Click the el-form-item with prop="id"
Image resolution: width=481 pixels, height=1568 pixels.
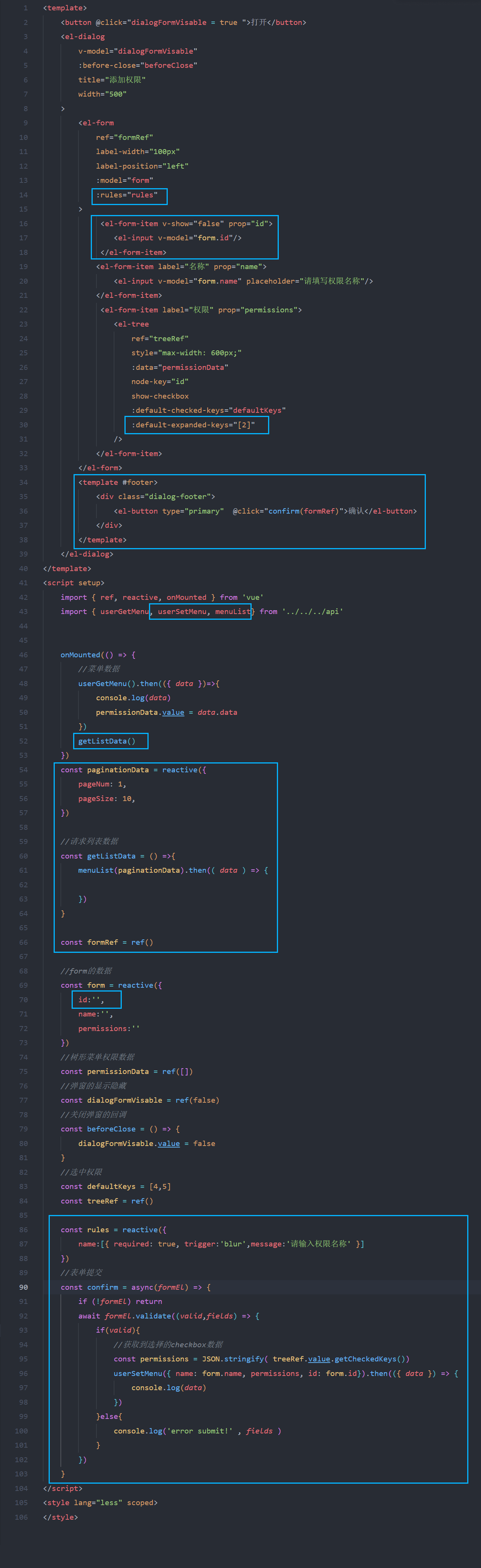(186, 223)
